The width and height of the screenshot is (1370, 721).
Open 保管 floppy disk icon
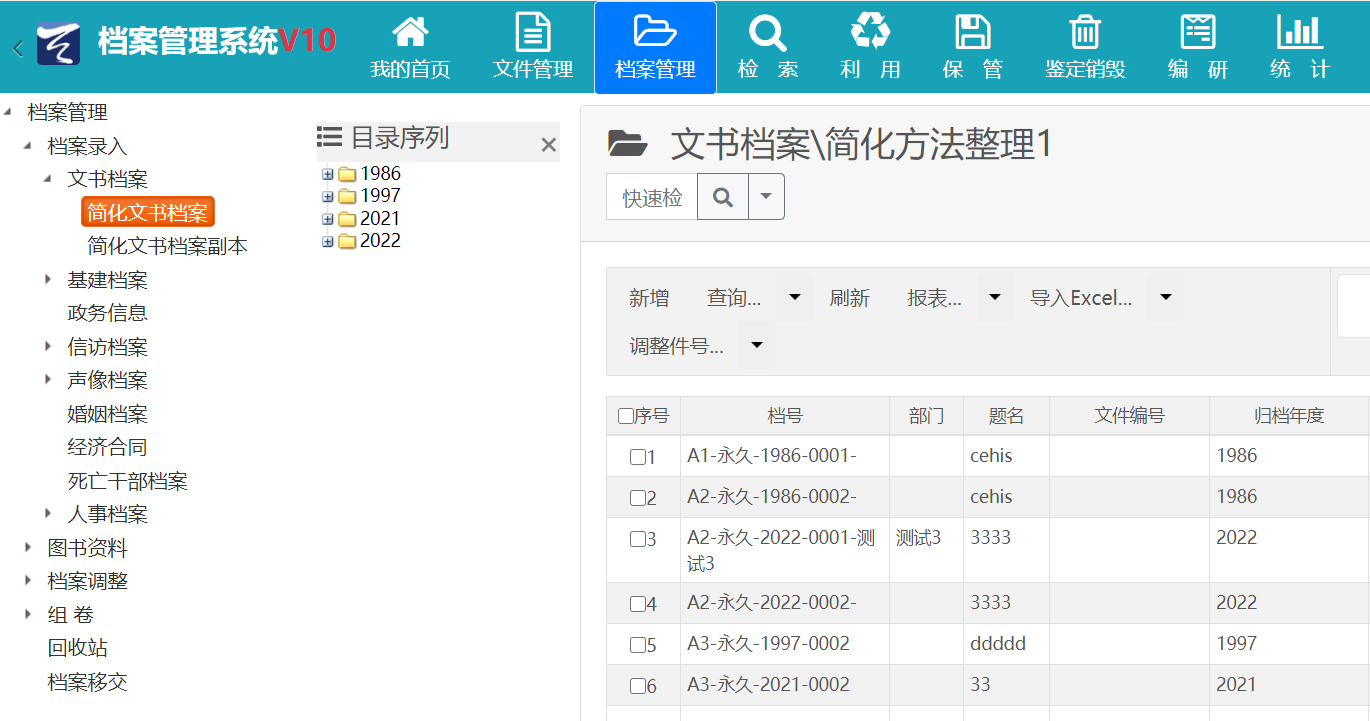pyautogui.click(x=972, y=33)
